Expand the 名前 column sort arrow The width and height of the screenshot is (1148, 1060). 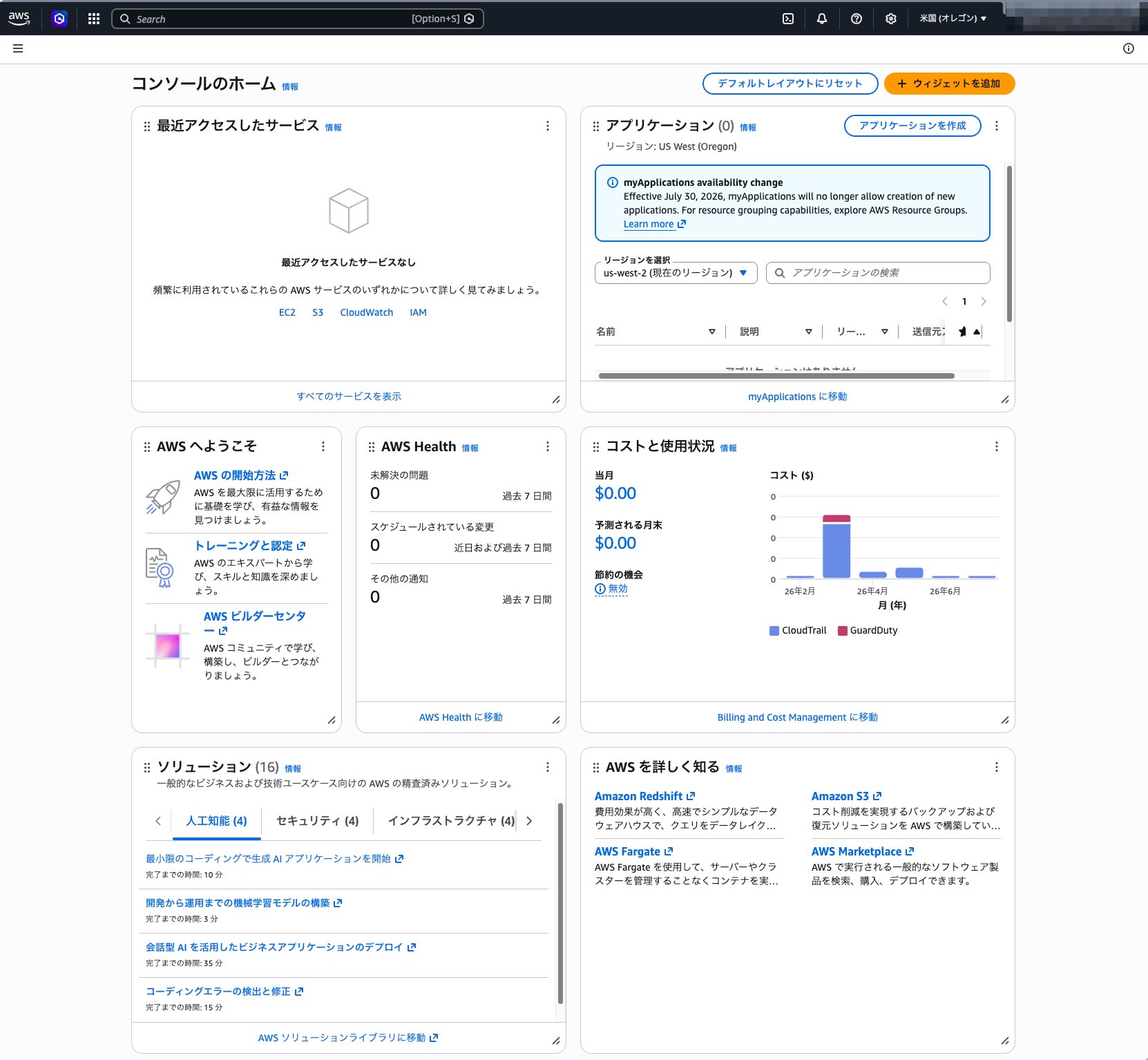point(712,332)
